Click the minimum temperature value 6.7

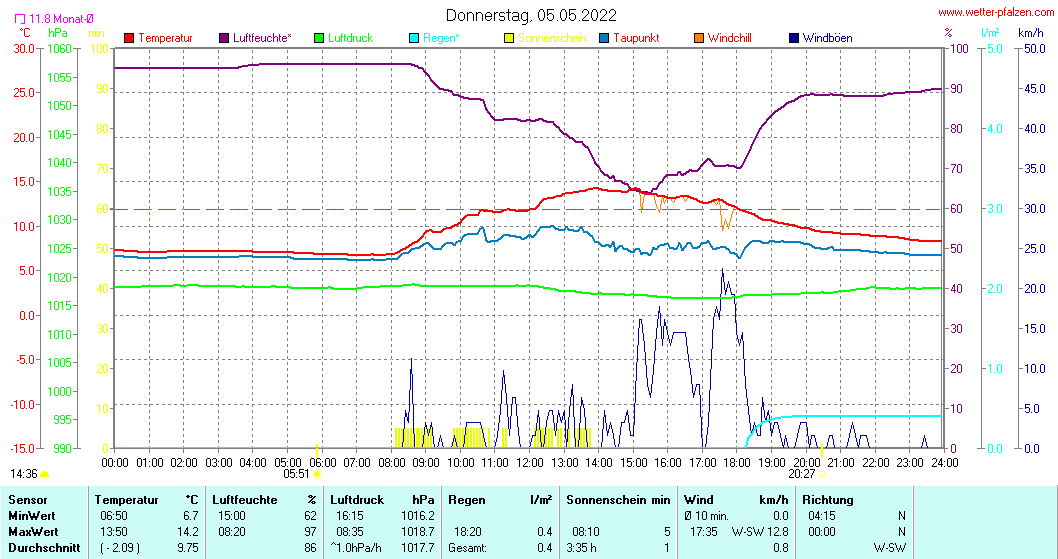click(191, 516)
